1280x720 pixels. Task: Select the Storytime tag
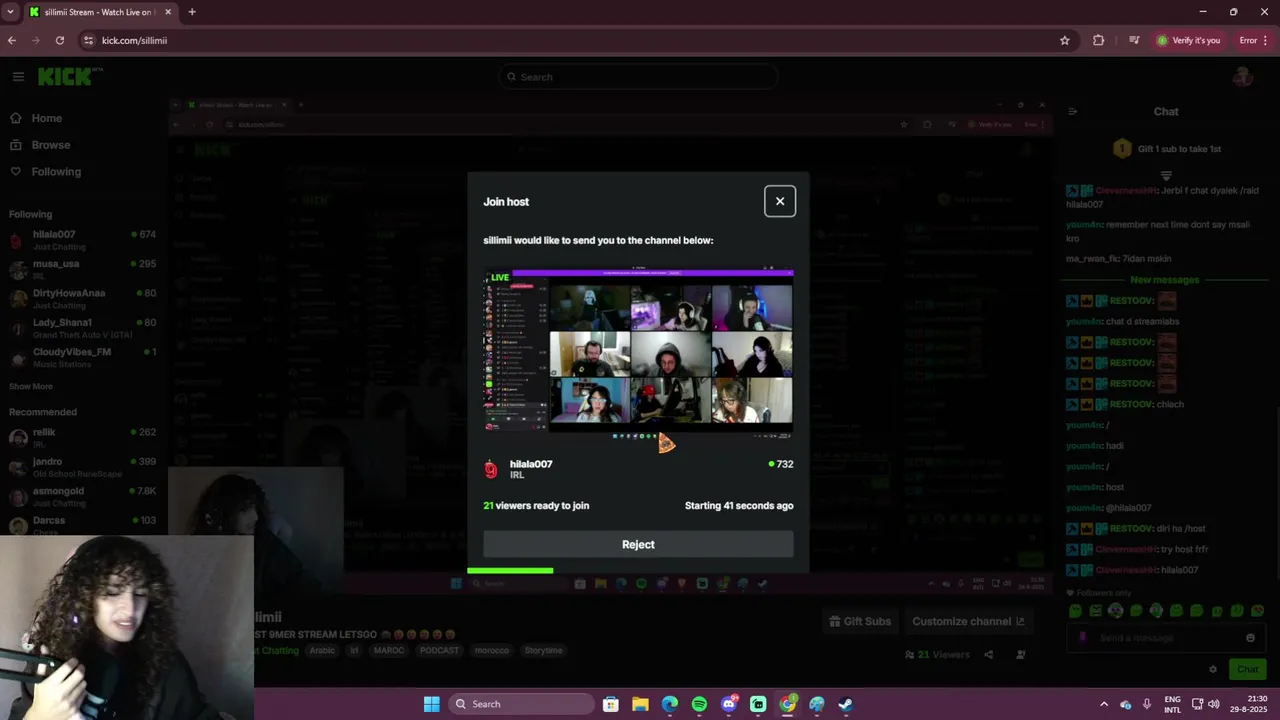coord(543,650)
